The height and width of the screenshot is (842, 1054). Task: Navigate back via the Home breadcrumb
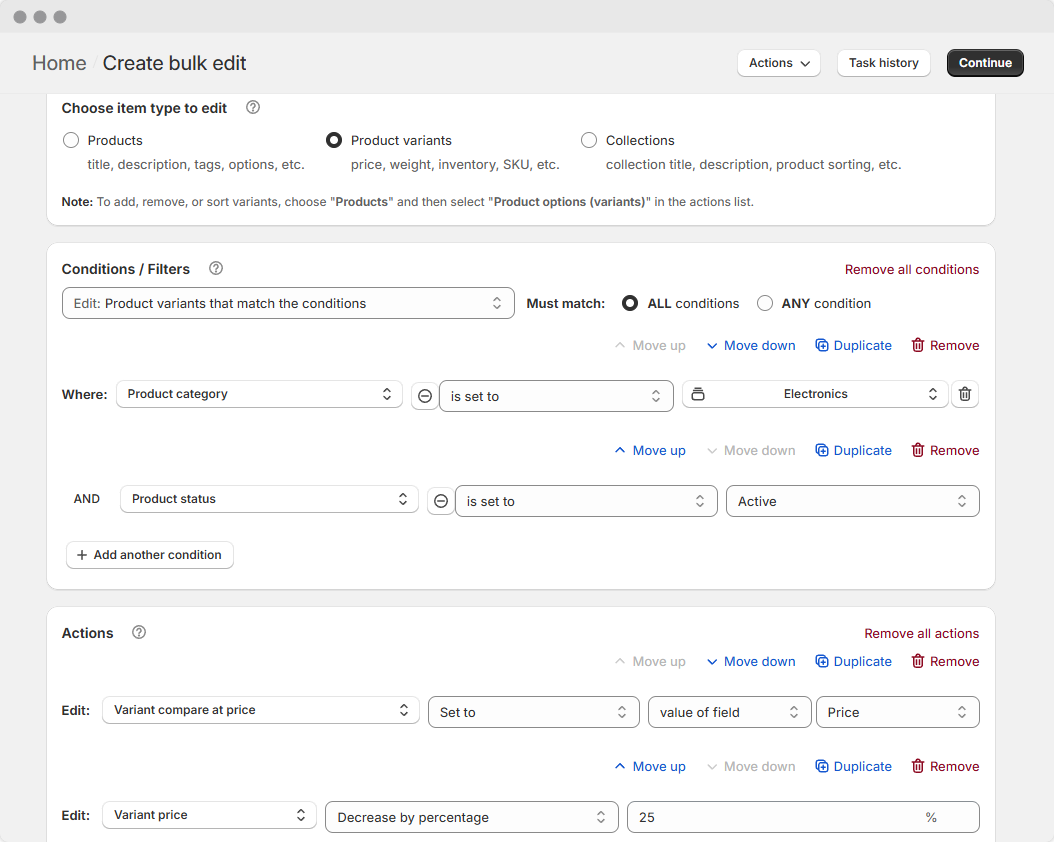click(59, 63)
